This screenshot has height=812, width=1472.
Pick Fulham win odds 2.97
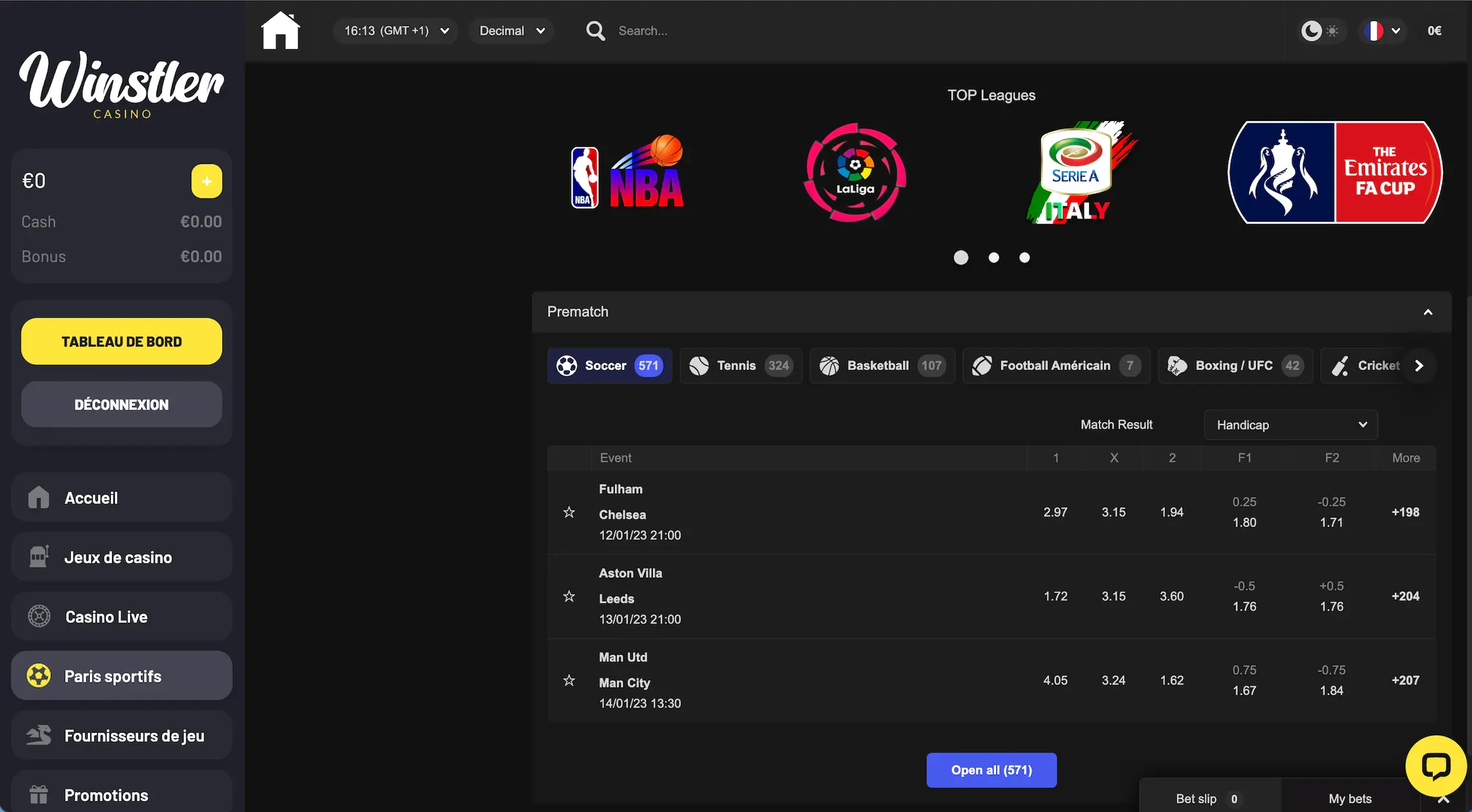tap(1056, 512)
